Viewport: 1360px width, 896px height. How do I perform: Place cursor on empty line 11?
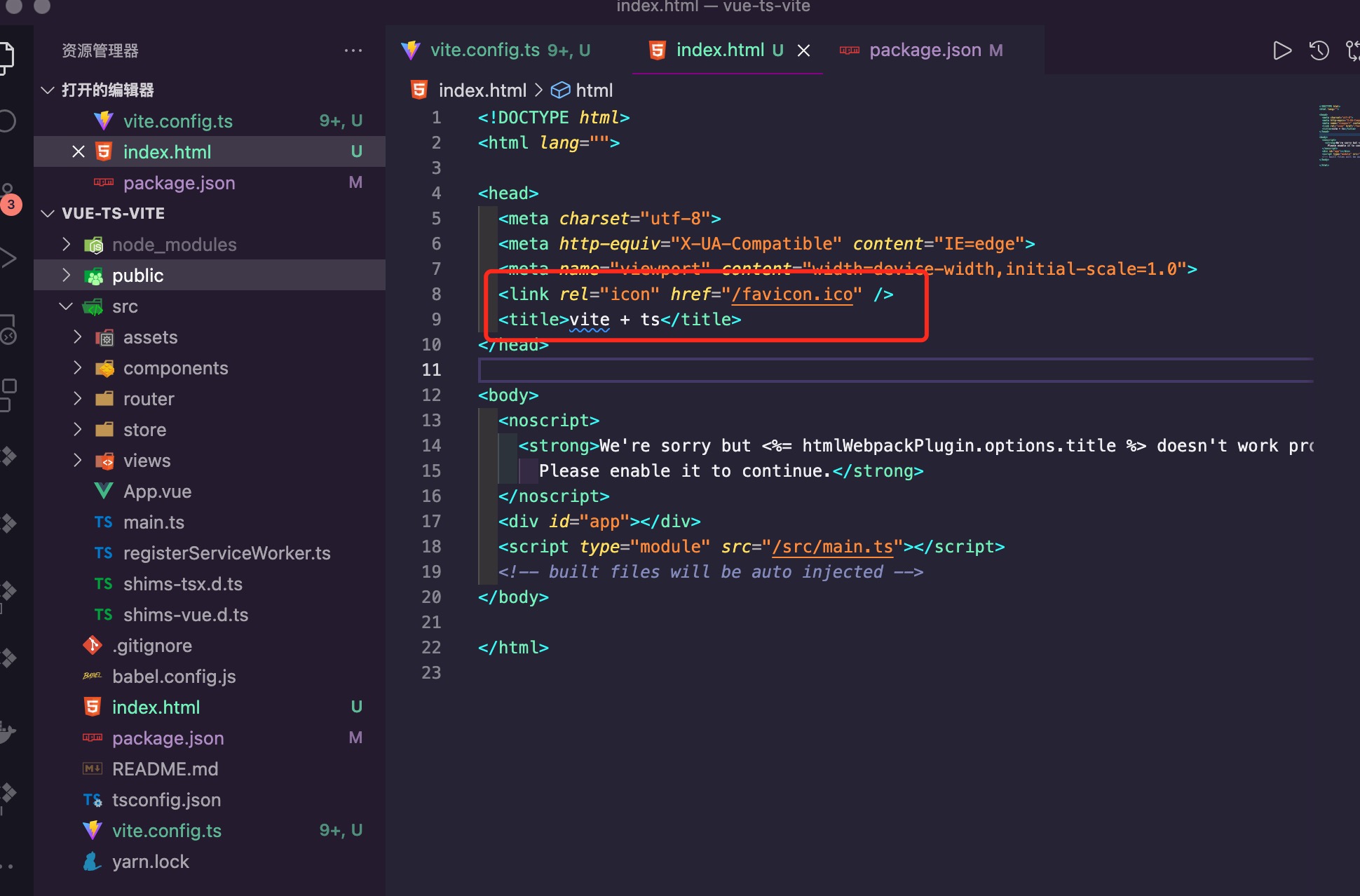pyautogui.click(x=895, y=369)
